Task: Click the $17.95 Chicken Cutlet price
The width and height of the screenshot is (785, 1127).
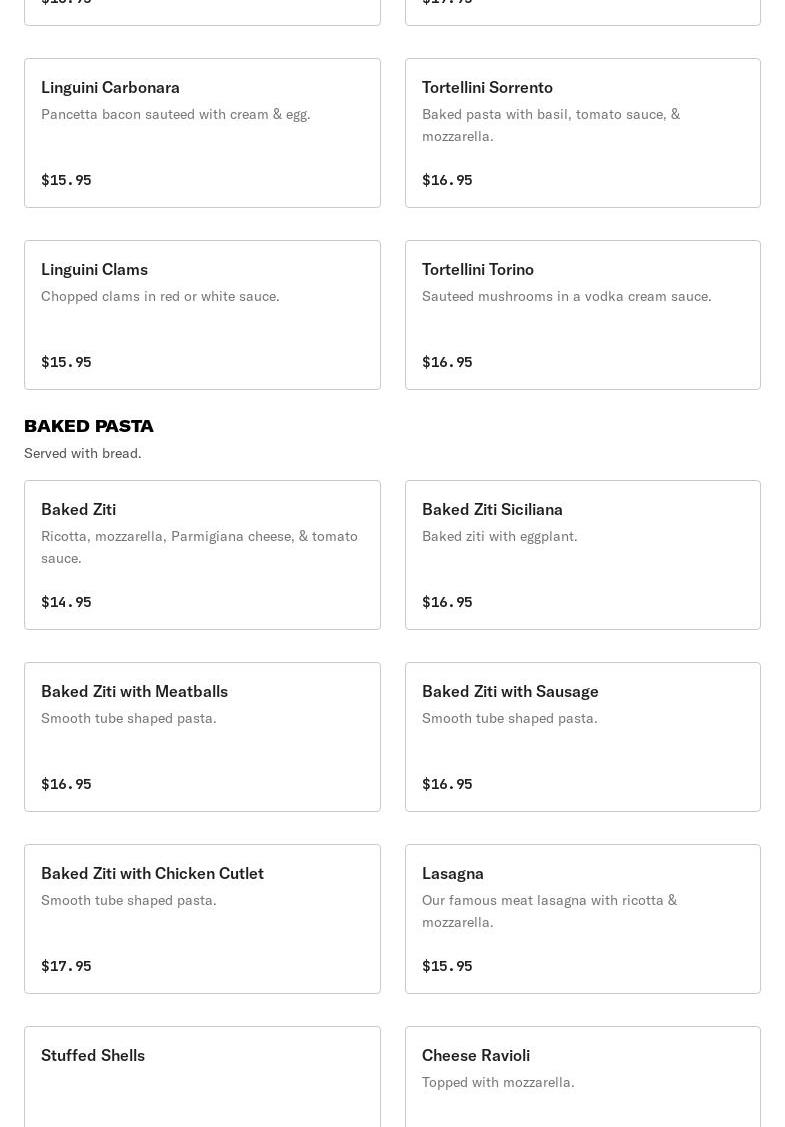Action: pyautogui.click(x=66, y=966)
